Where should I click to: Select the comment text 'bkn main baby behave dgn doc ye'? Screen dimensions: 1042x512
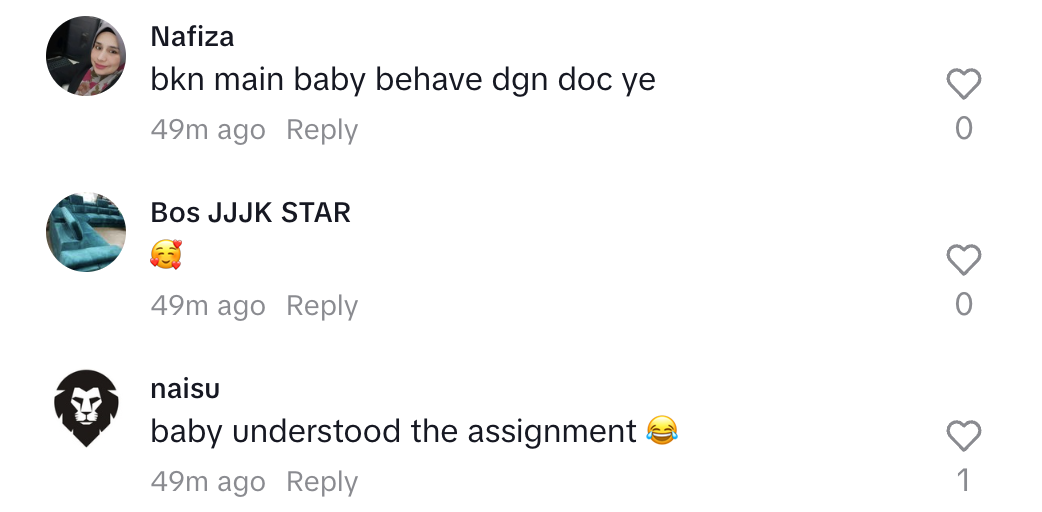tap(403, 80)
